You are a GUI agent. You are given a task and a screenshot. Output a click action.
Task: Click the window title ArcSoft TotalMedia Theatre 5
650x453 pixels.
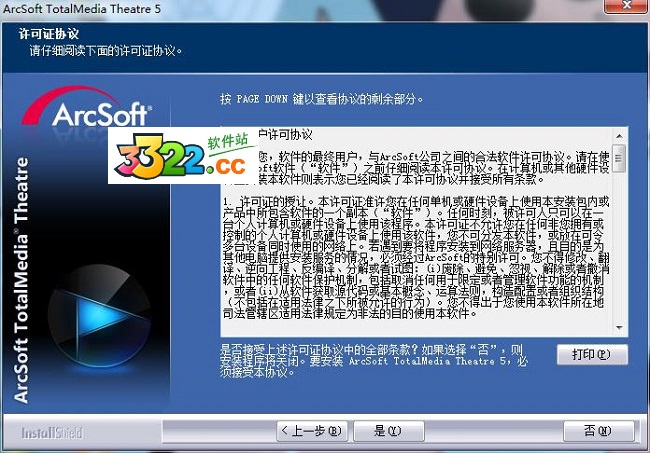[x=82, y=8]
